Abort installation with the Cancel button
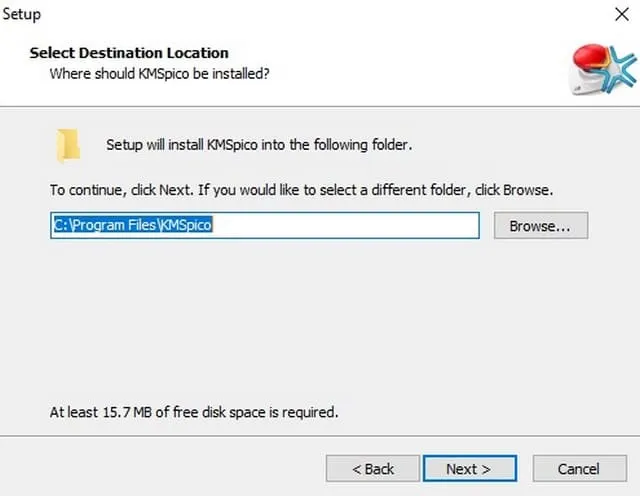The image size is (640, 496). [579, 469]
